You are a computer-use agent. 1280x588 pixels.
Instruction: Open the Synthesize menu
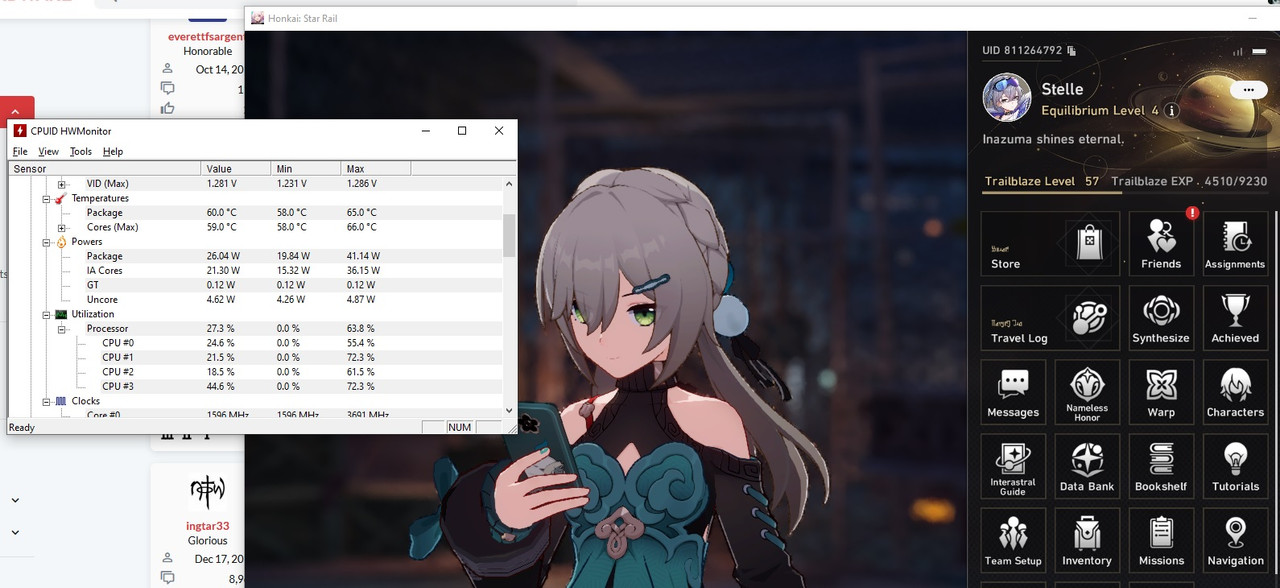pyautogui.click(x=1161, y=318)
